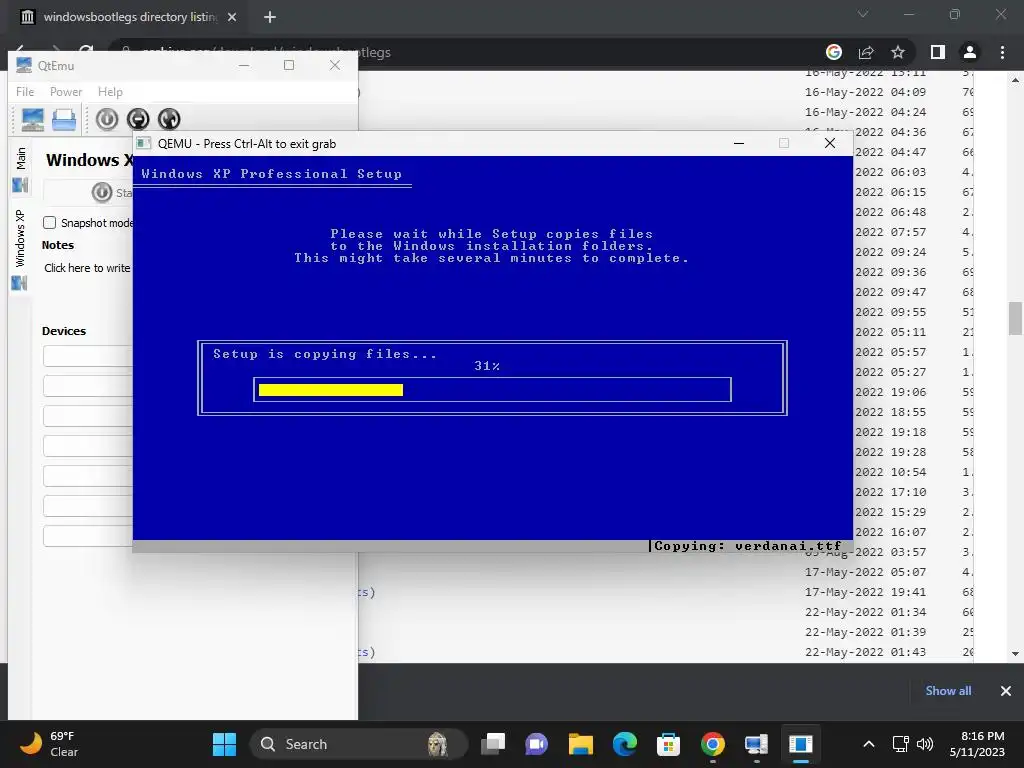Open the Help menu in QtEmu
Image resolution: width=1024 pixels, height=768 pixels.
click(x=110, y=92)
